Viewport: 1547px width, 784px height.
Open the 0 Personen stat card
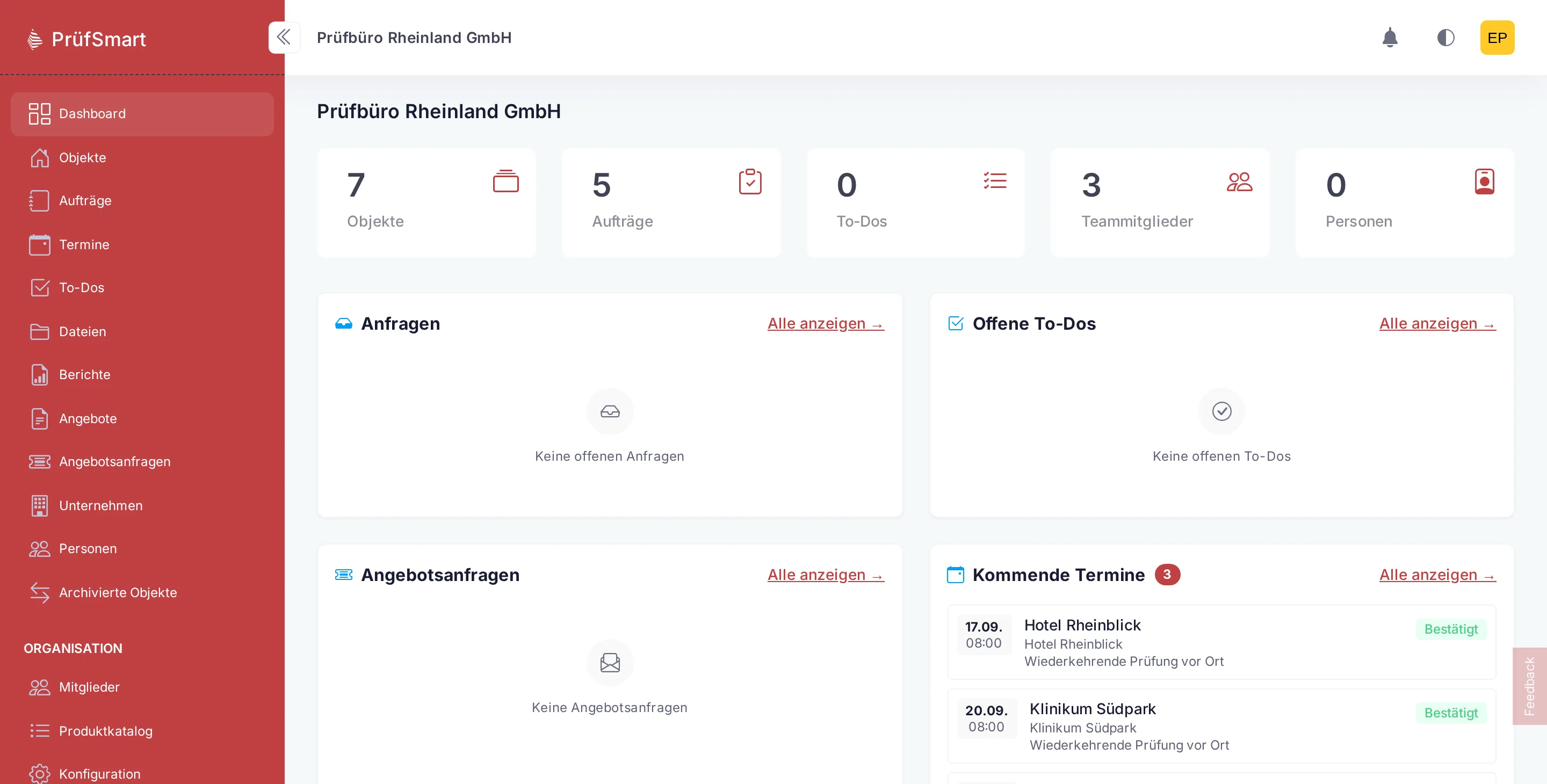pyautogui.click(x=1405, y=202)
